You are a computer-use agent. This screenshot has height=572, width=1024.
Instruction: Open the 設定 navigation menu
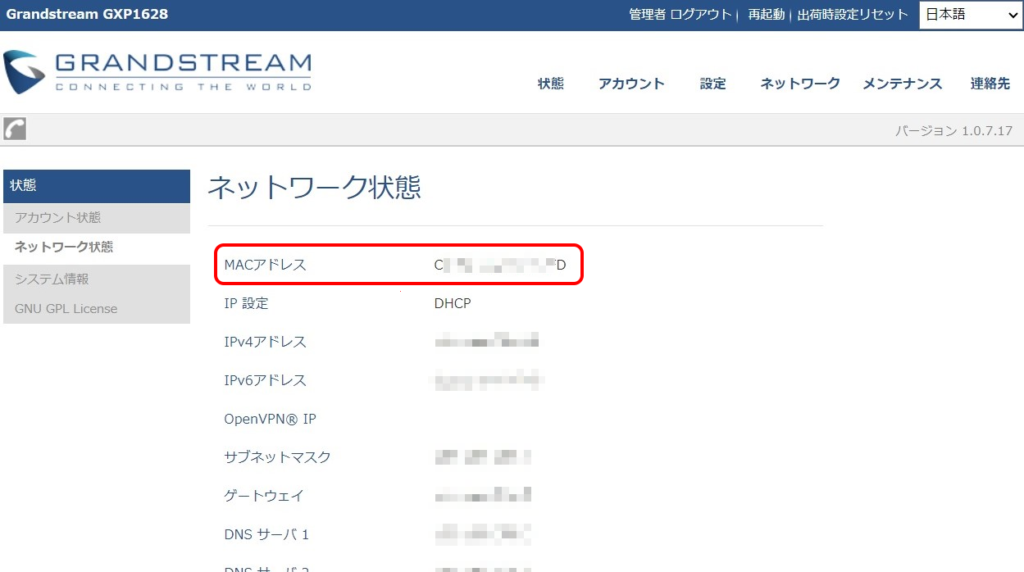tap(713, 84)
